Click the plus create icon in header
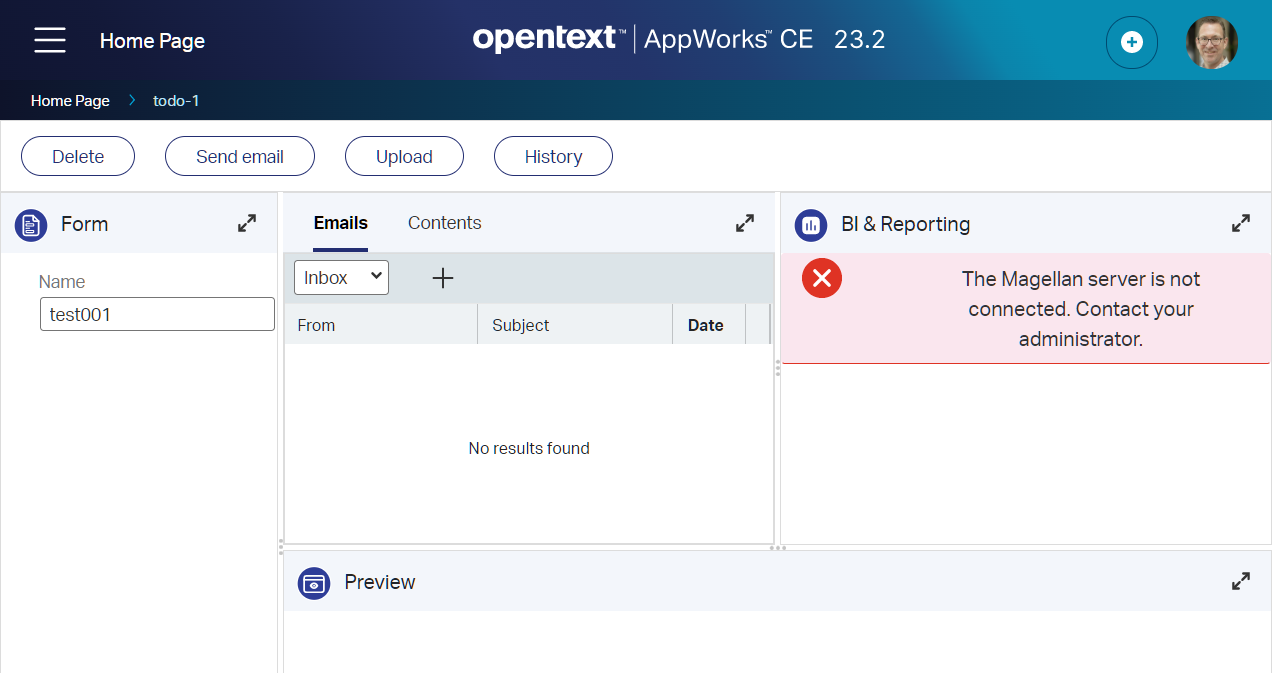Image resolution: width=1272 pixels, height=673 pixels. click(x=1131, y=42)
